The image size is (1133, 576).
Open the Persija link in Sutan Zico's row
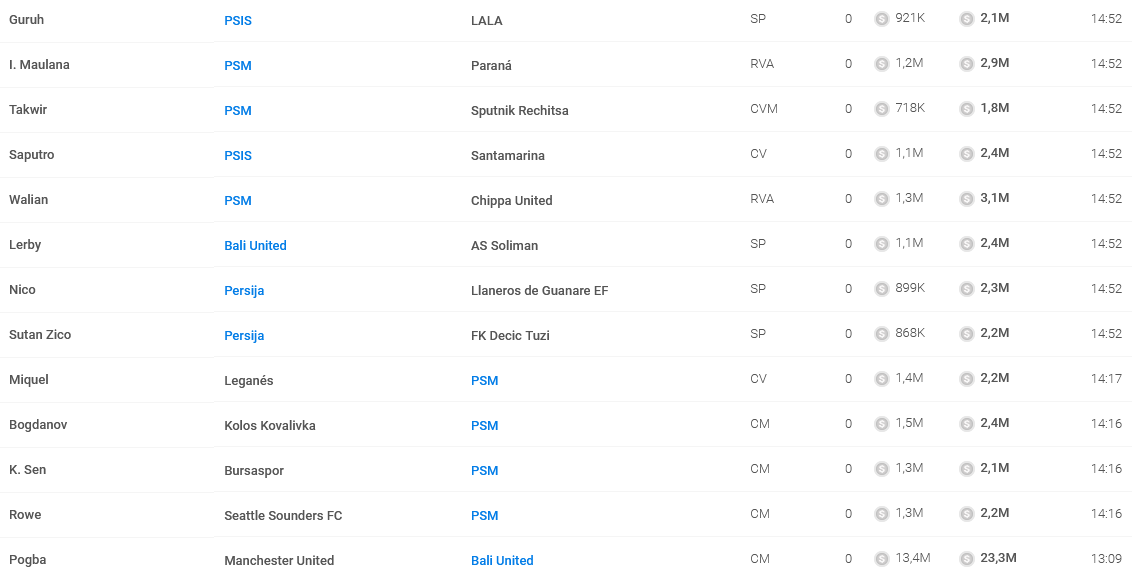[x=244, y=335]
